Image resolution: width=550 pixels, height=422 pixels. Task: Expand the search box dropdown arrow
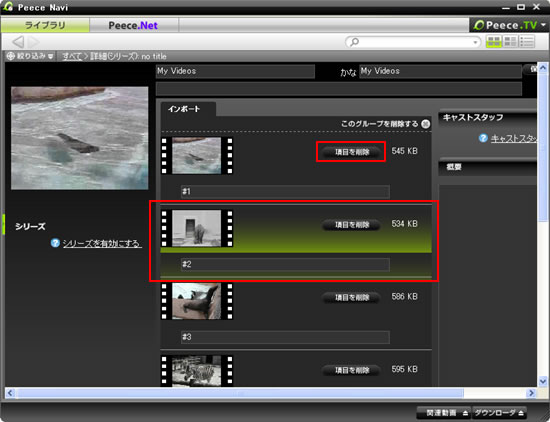click(x=475, y=42)
